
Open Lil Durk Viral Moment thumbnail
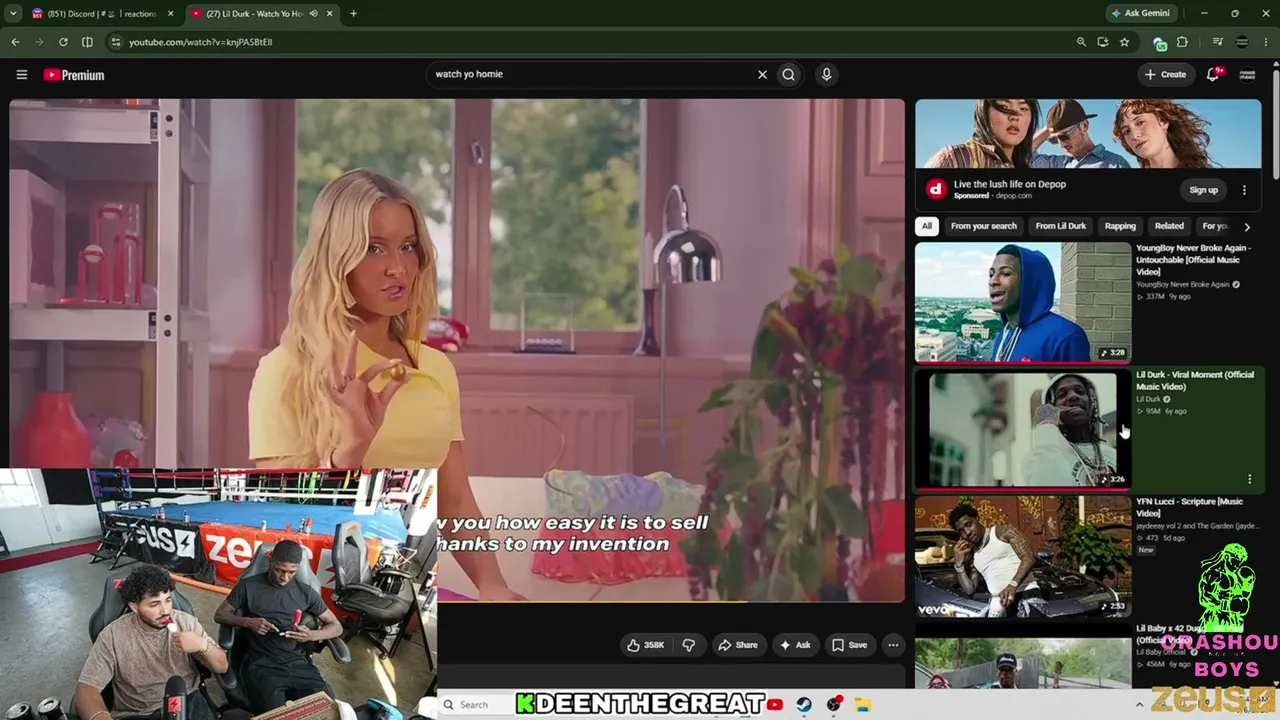pyautogui.click(x=1022, y=429)
